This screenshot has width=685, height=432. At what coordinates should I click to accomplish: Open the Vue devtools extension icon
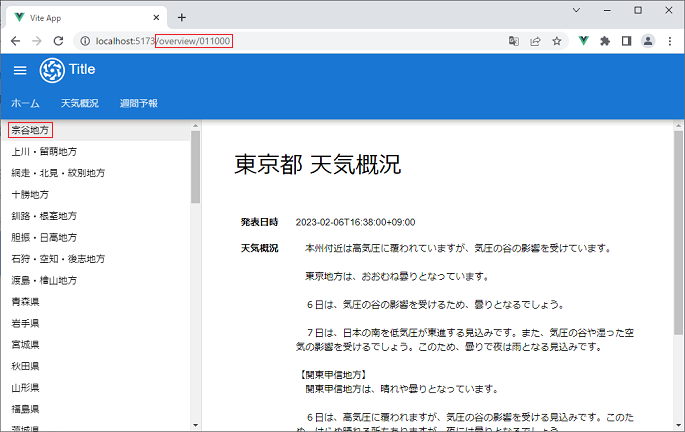point(583,41)
